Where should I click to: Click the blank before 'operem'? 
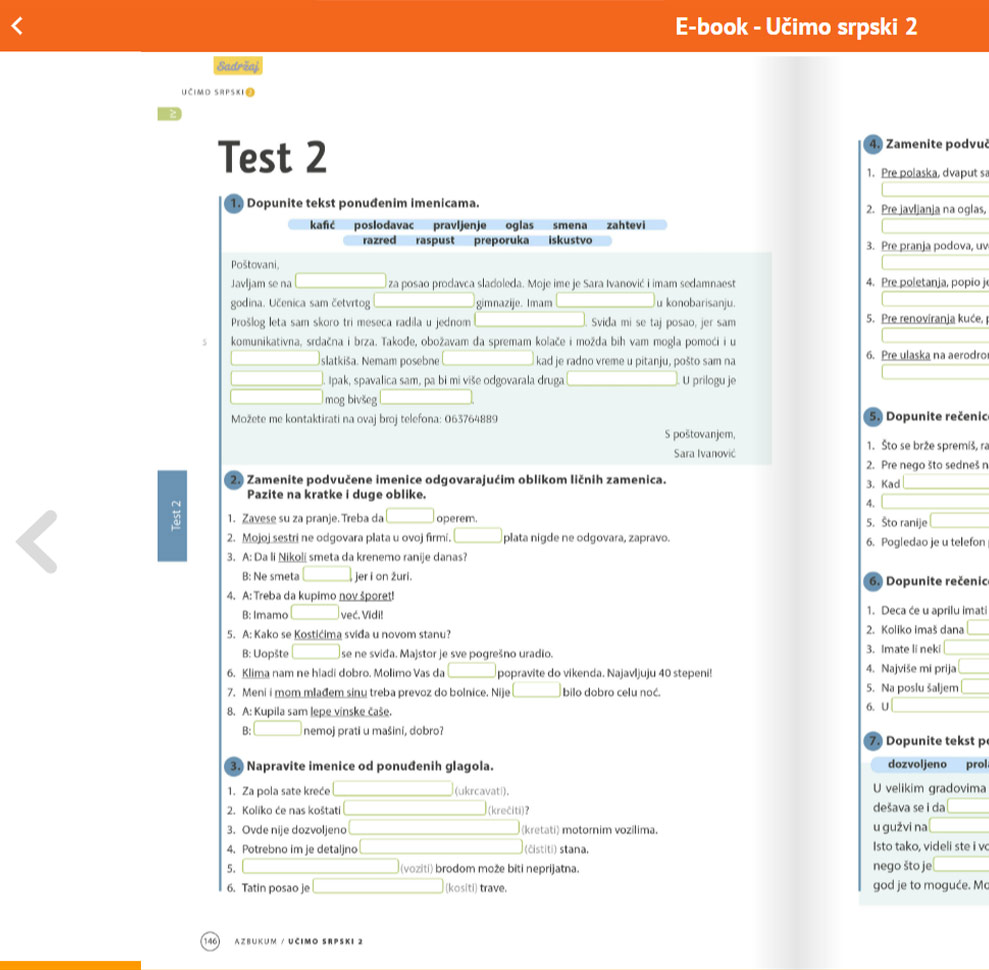[x=410, y=517]
